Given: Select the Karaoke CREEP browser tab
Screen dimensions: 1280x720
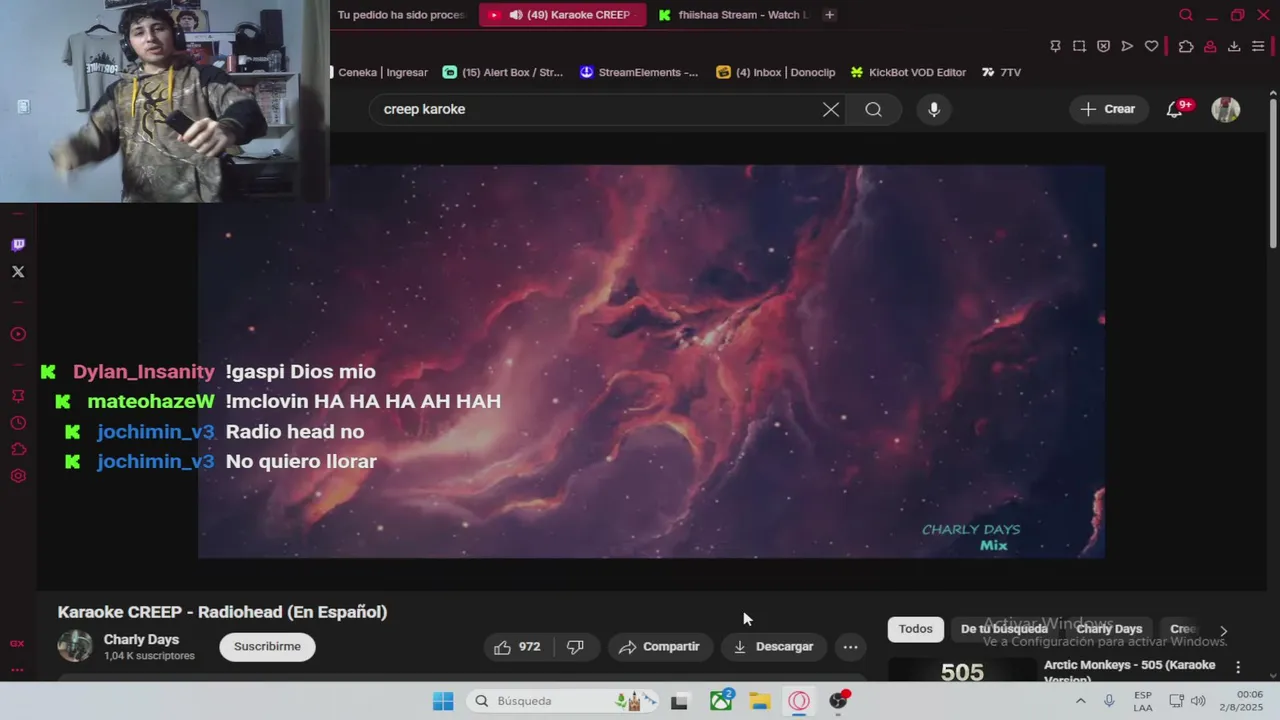Looking at the screenshot, I should [561, 15].
